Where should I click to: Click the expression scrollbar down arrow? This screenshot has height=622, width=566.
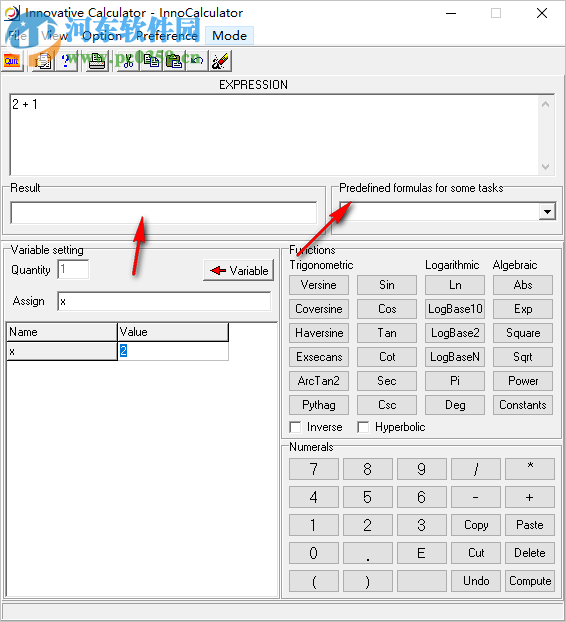[x=546, y=167]
